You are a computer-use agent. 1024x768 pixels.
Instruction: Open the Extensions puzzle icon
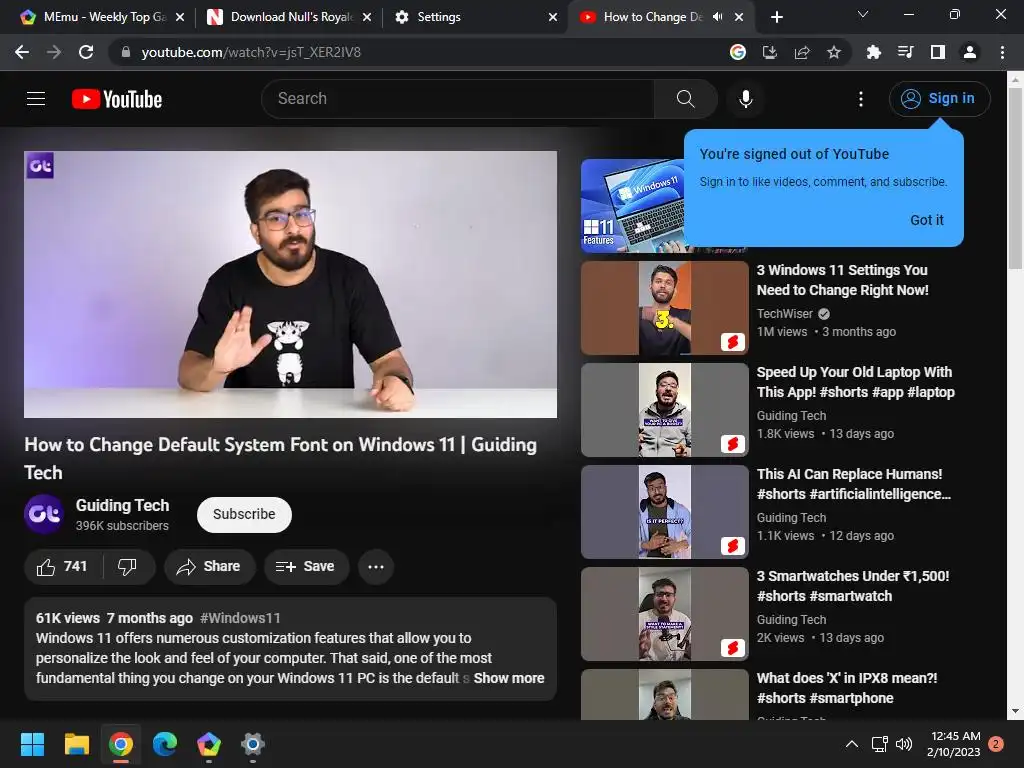click(873, 52)
